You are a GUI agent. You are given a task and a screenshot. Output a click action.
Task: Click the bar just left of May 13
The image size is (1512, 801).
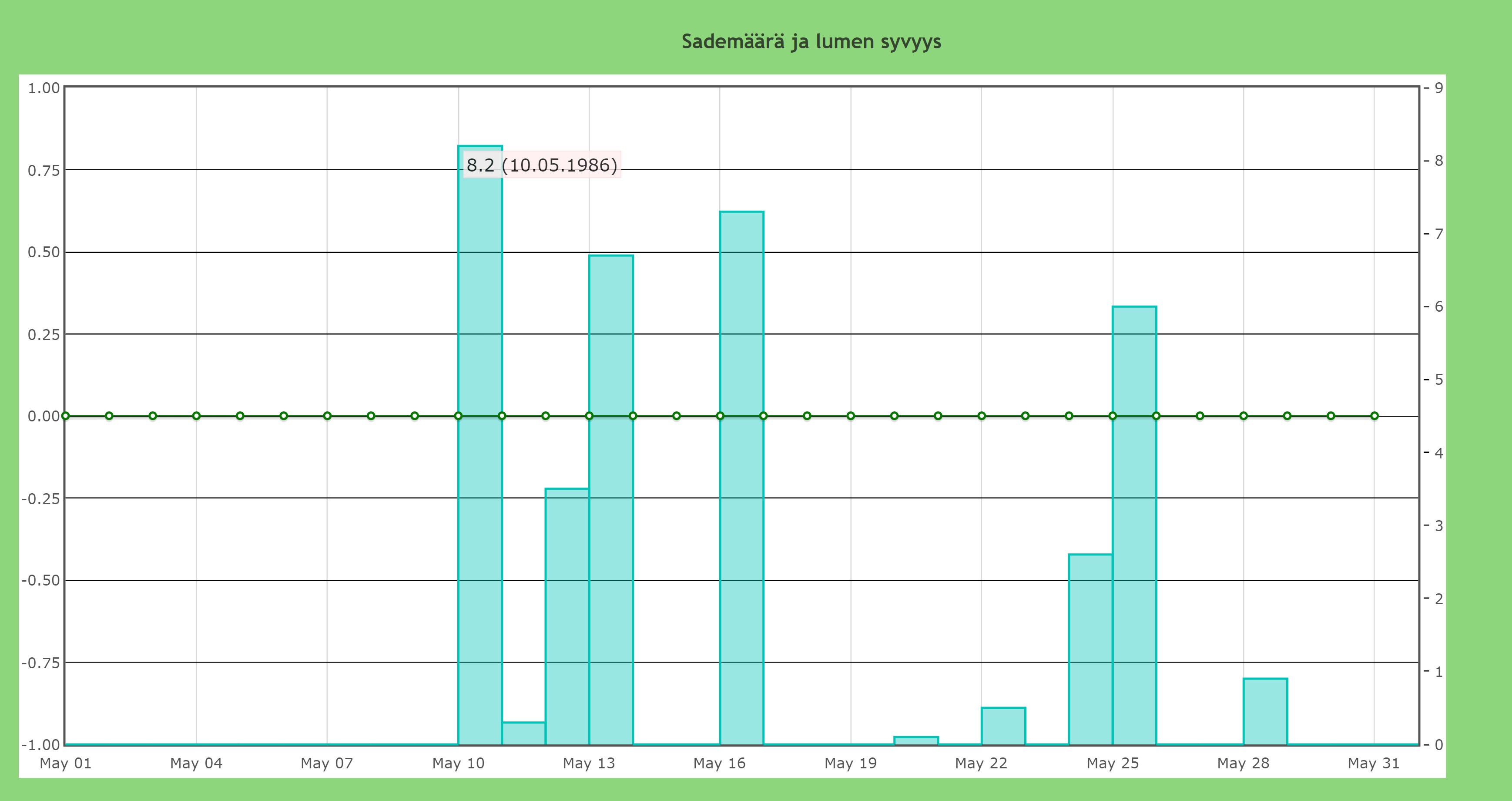point(567,616)
